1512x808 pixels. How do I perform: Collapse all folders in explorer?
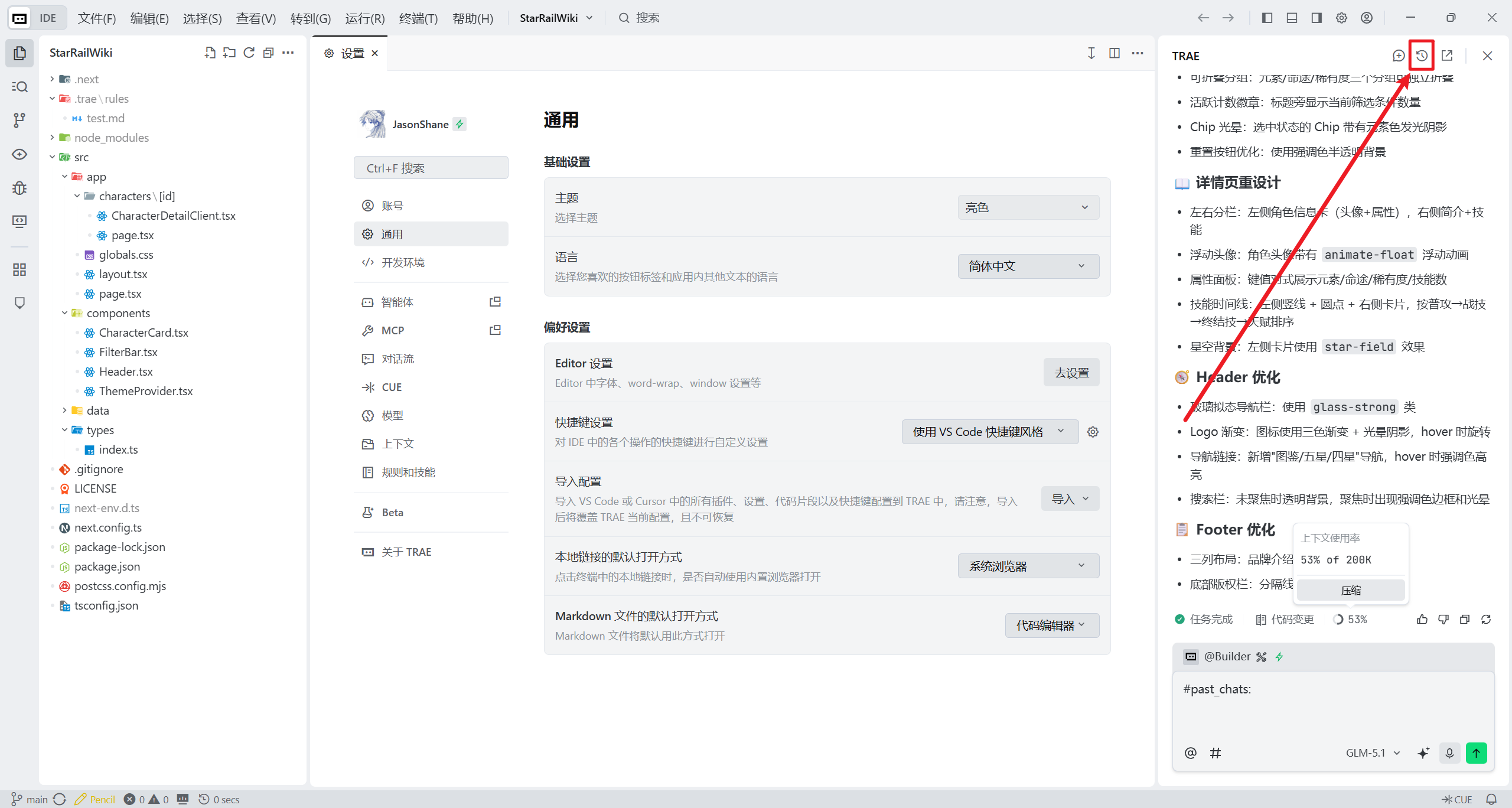tap(268, 53)
